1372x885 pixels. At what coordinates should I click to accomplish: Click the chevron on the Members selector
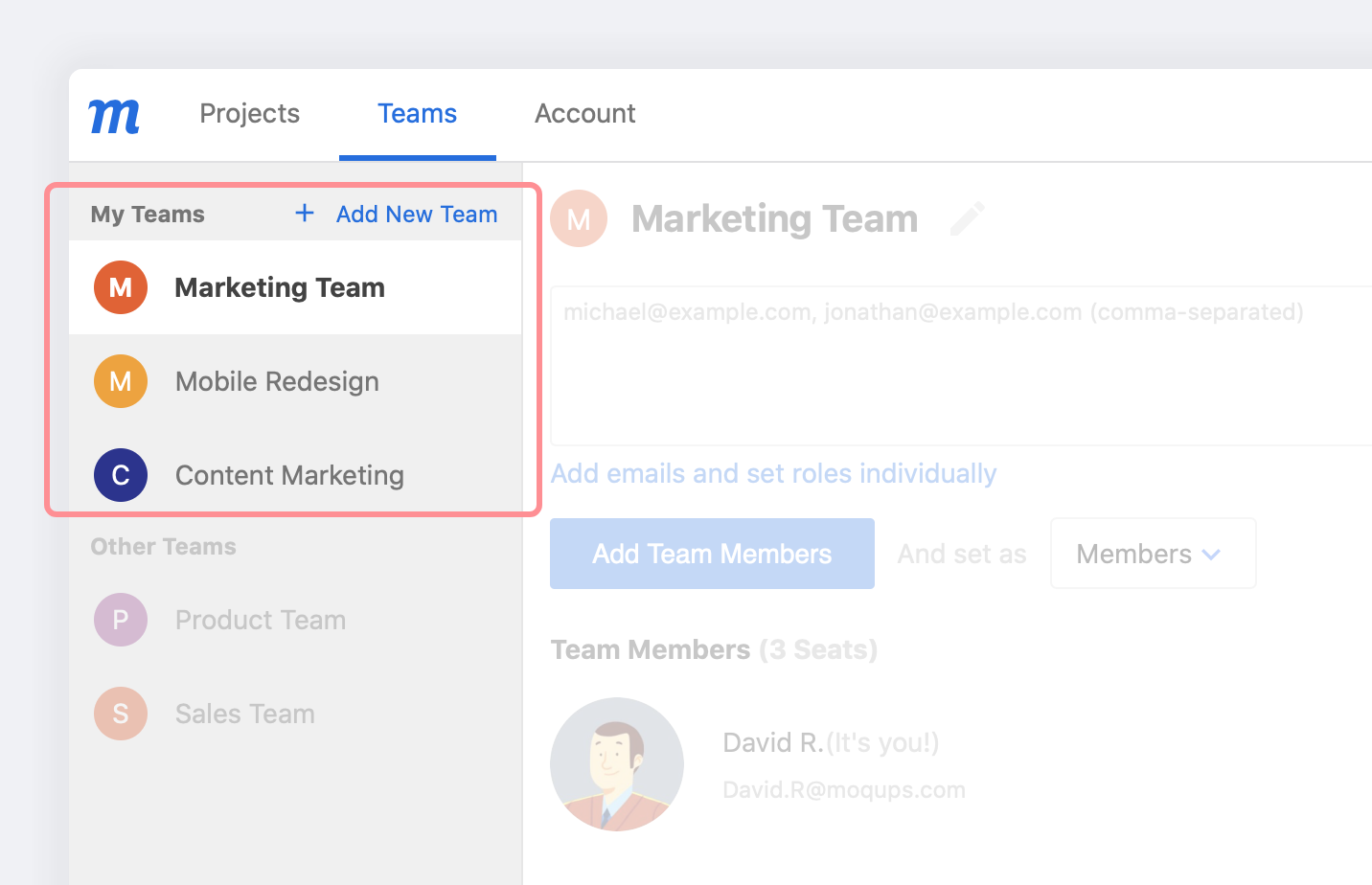coord(1211,554)
